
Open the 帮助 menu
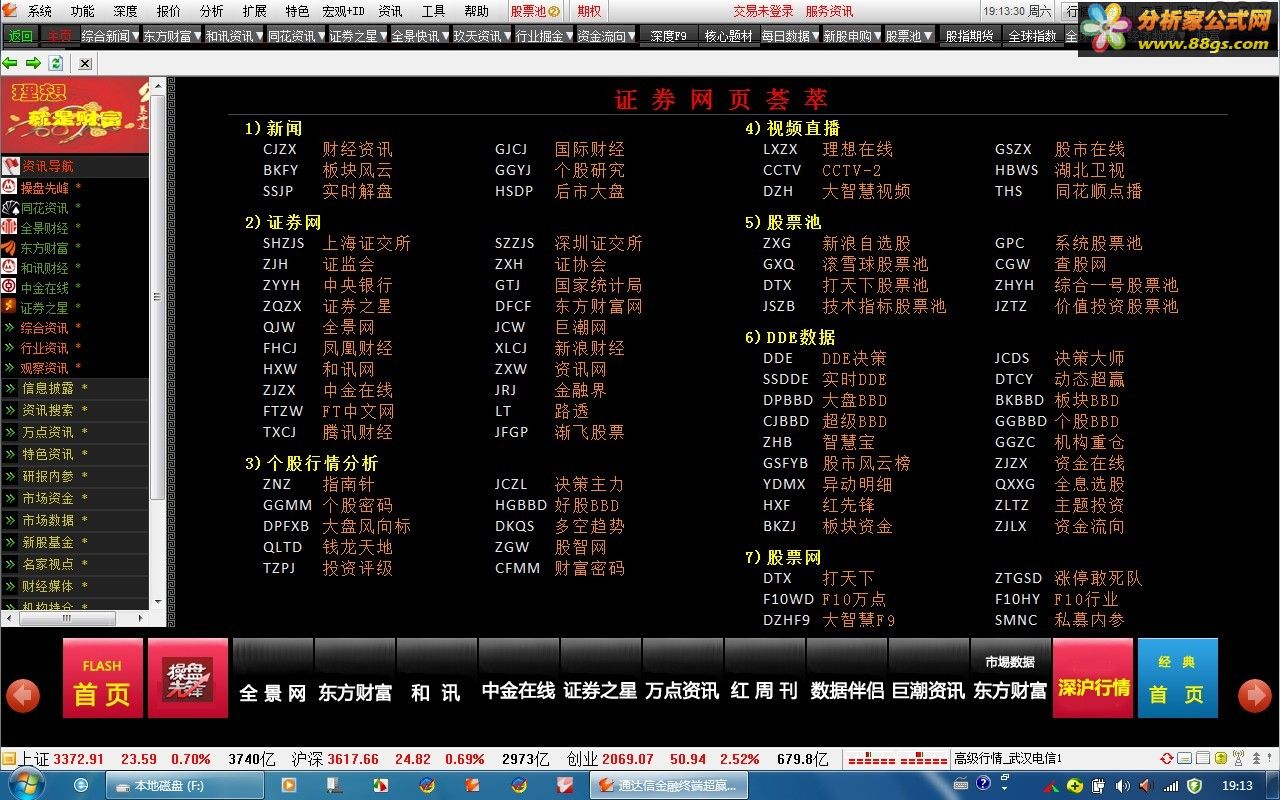(476, 11)
